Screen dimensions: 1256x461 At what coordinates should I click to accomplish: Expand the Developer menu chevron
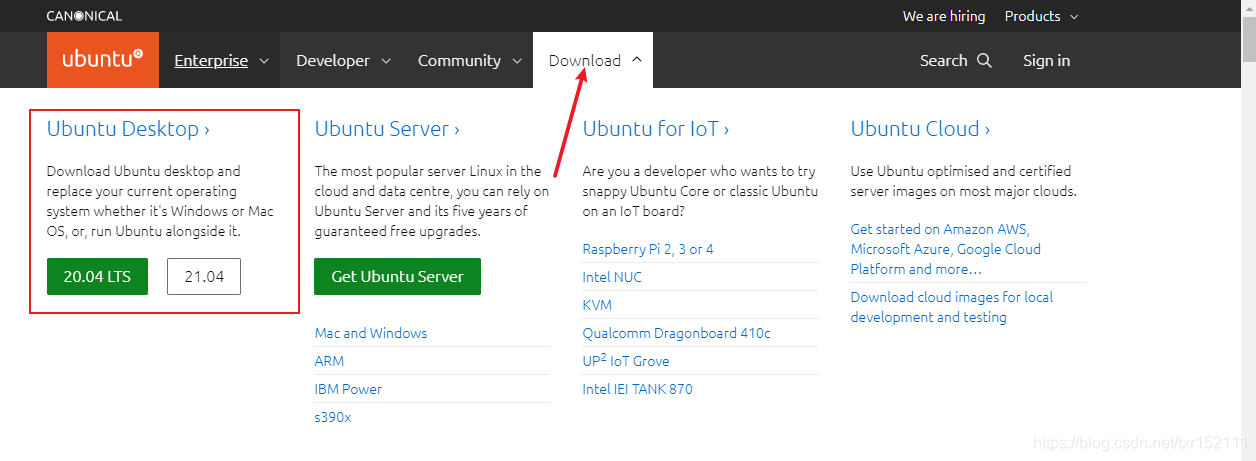[386, 61]
